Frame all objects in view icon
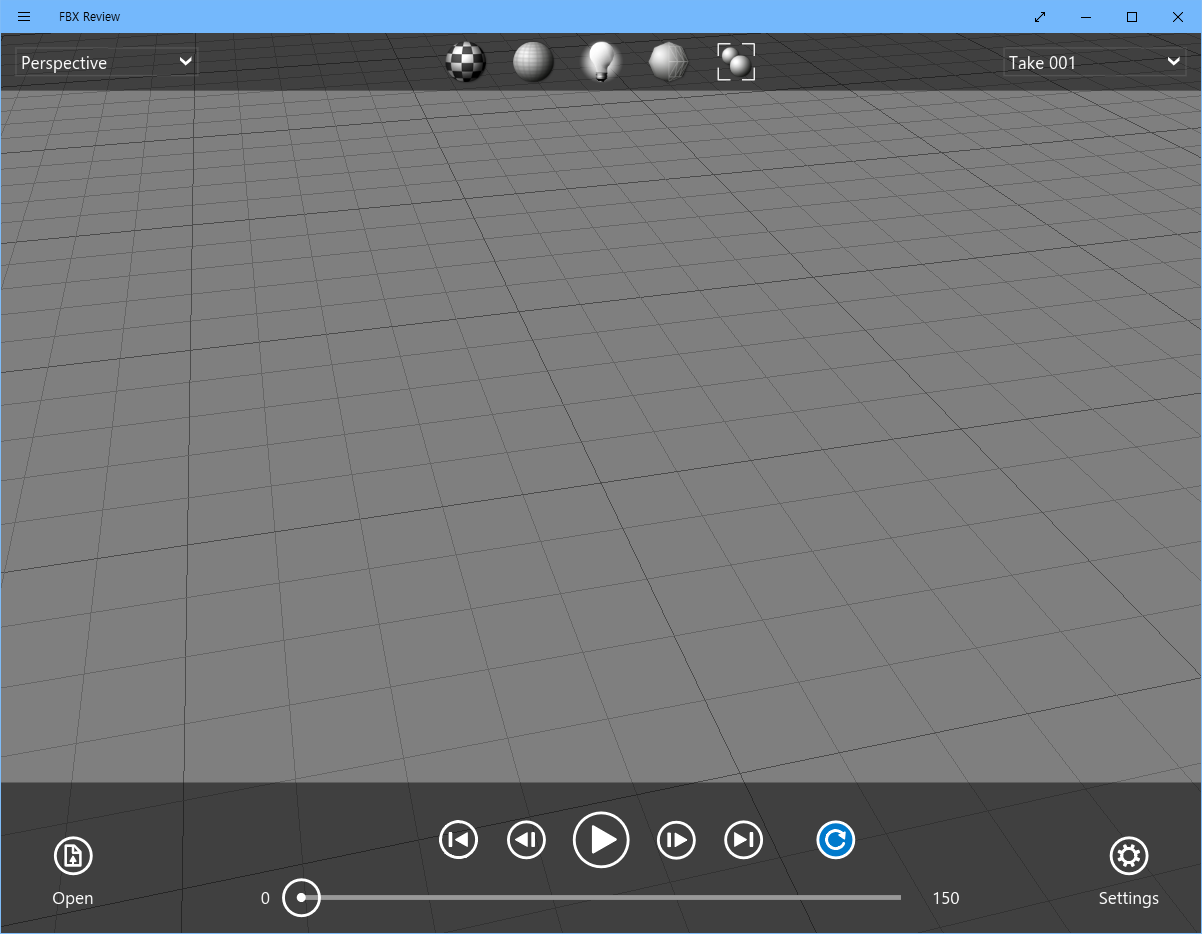Image resolution: width=1202 pixels, height=934 pixels. click(x=736, y=62)
